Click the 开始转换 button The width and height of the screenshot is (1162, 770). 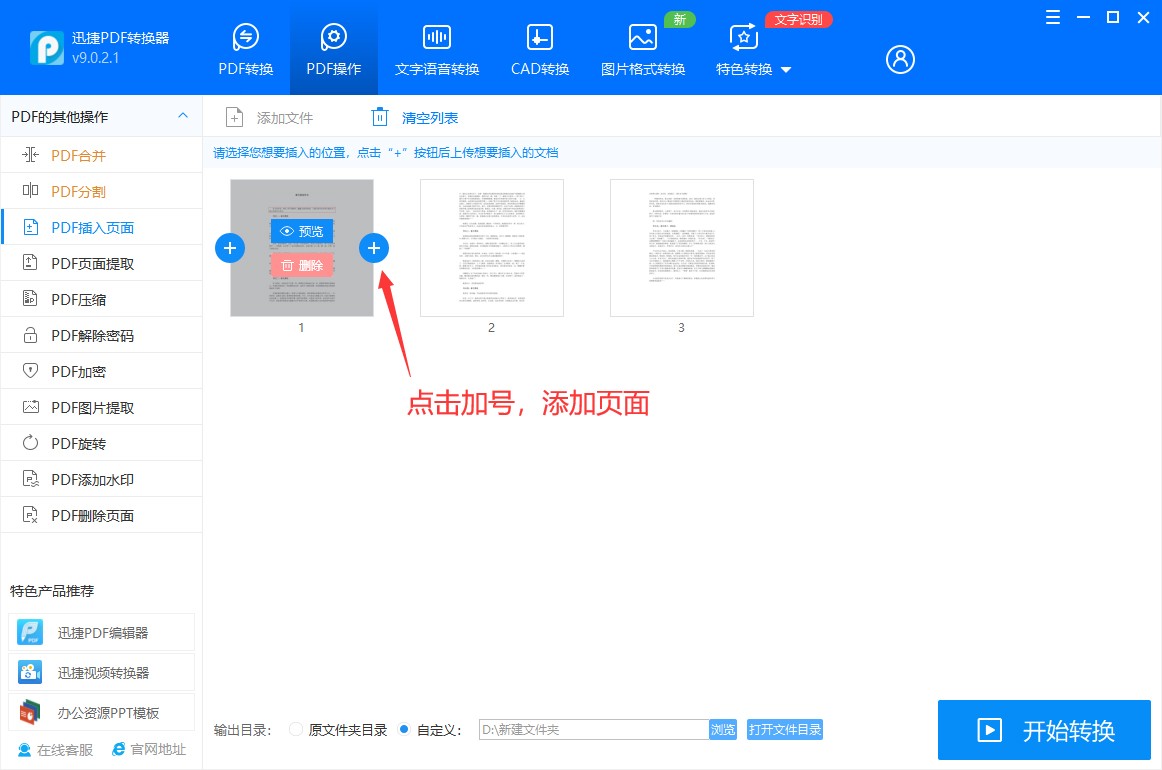click(x=1043, y=730)
